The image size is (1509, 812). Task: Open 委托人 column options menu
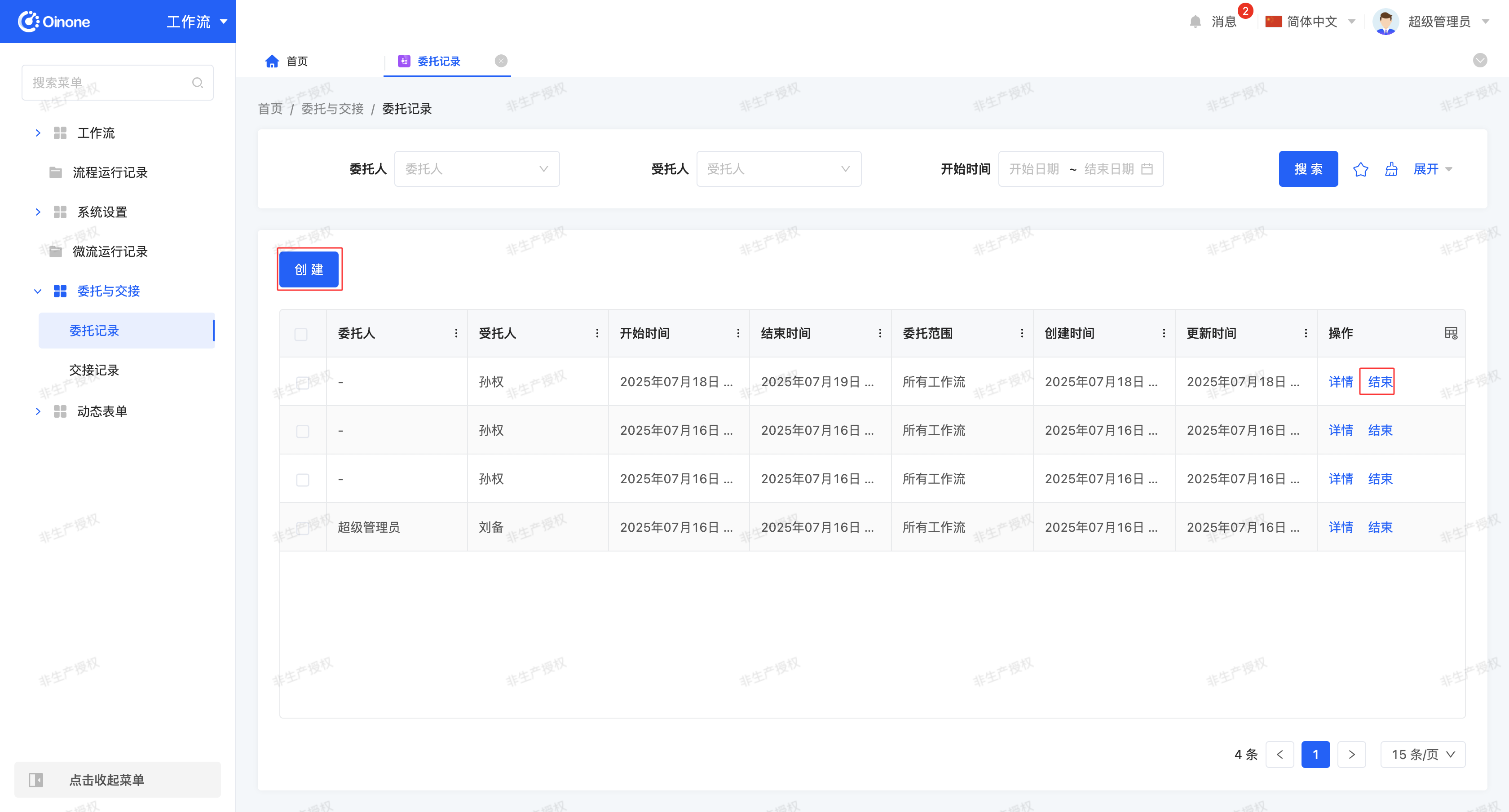(x=456, y=333)
